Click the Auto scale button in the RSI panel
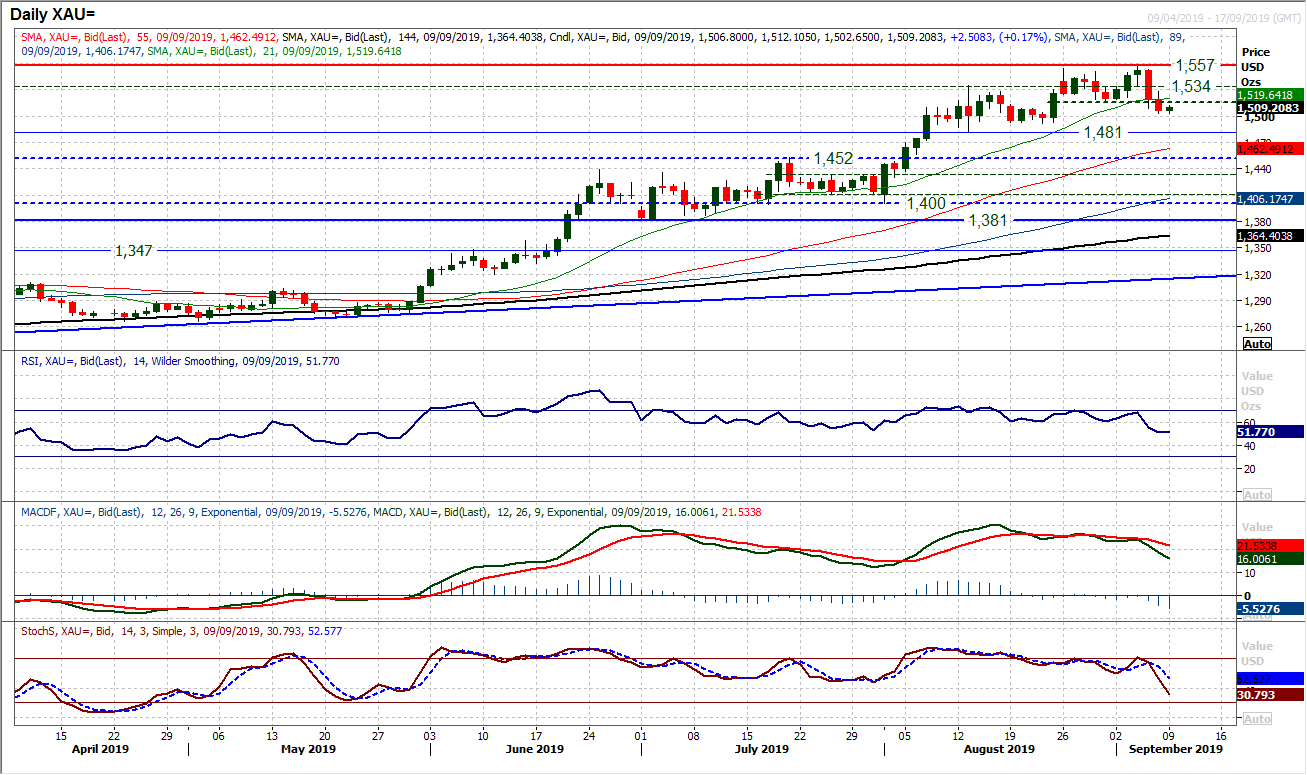The width and height of the screenshot is (1307, 775). (1257, 495)
